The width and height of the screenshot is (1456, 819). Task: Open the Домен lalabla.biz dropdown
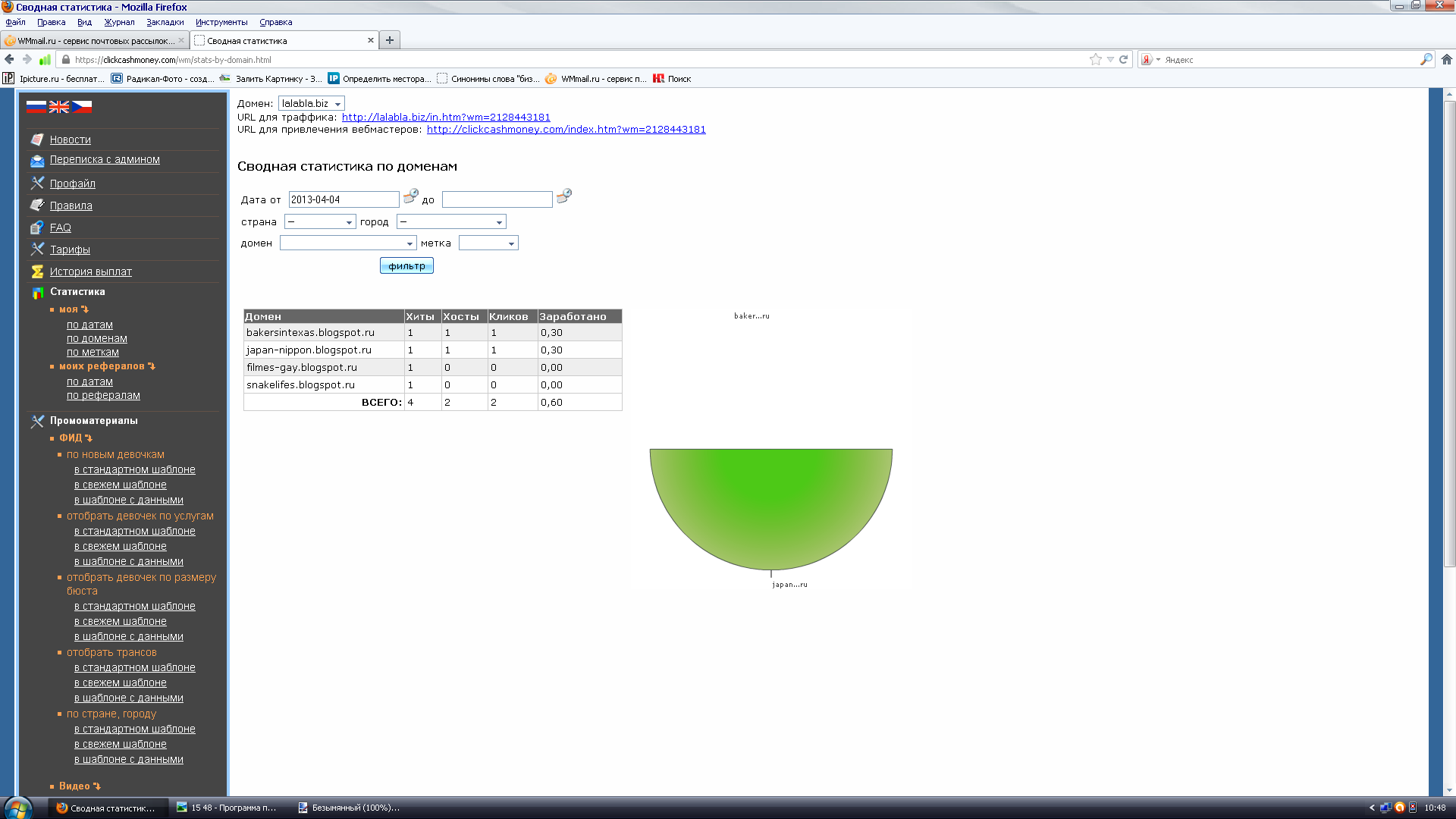click(x=312, y=103)
